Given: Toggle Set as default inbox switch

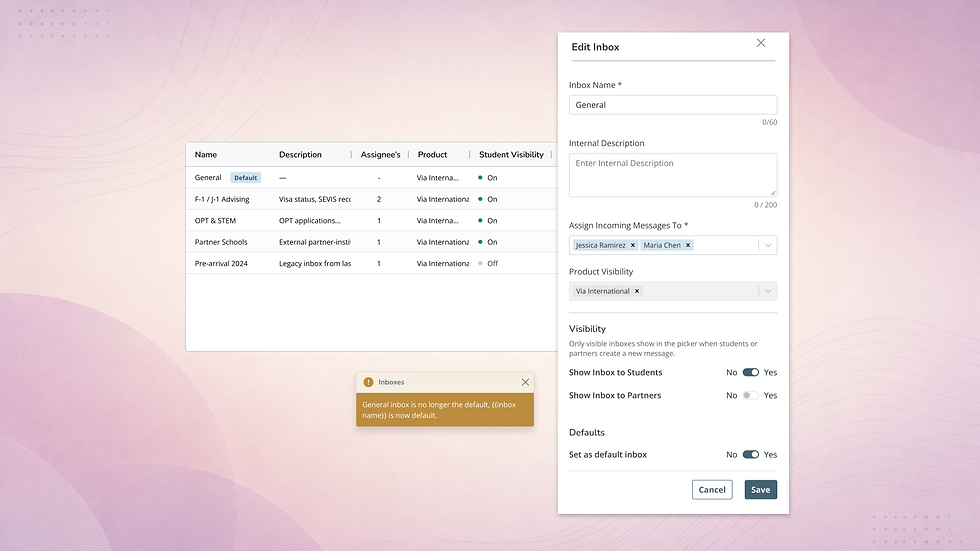Looking at the screenshot, I should click(x=751, y=455).
